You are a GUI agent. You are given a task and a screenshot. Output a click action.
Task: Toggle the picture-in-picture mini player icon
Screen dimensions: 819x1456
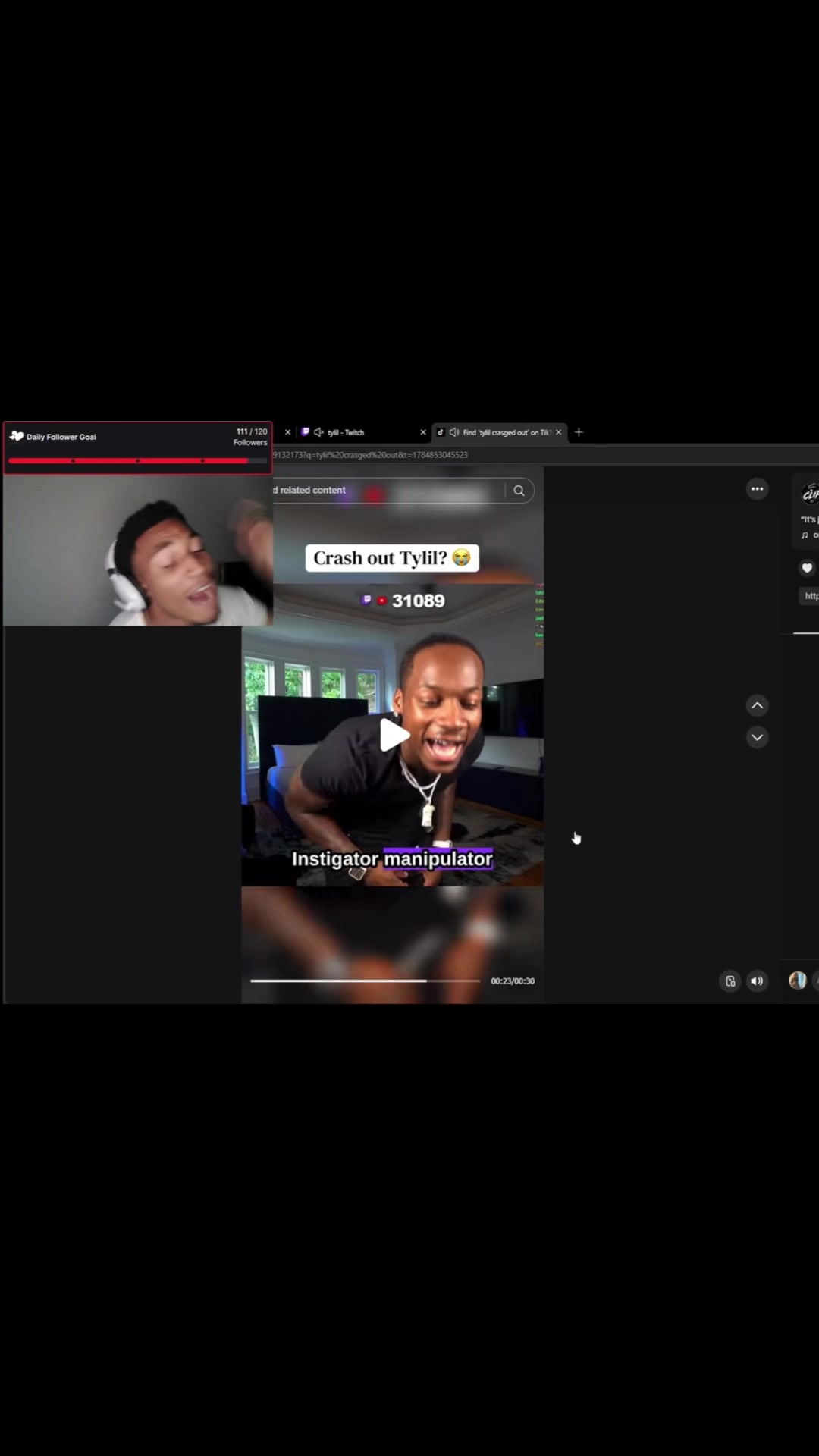point(730,981)
